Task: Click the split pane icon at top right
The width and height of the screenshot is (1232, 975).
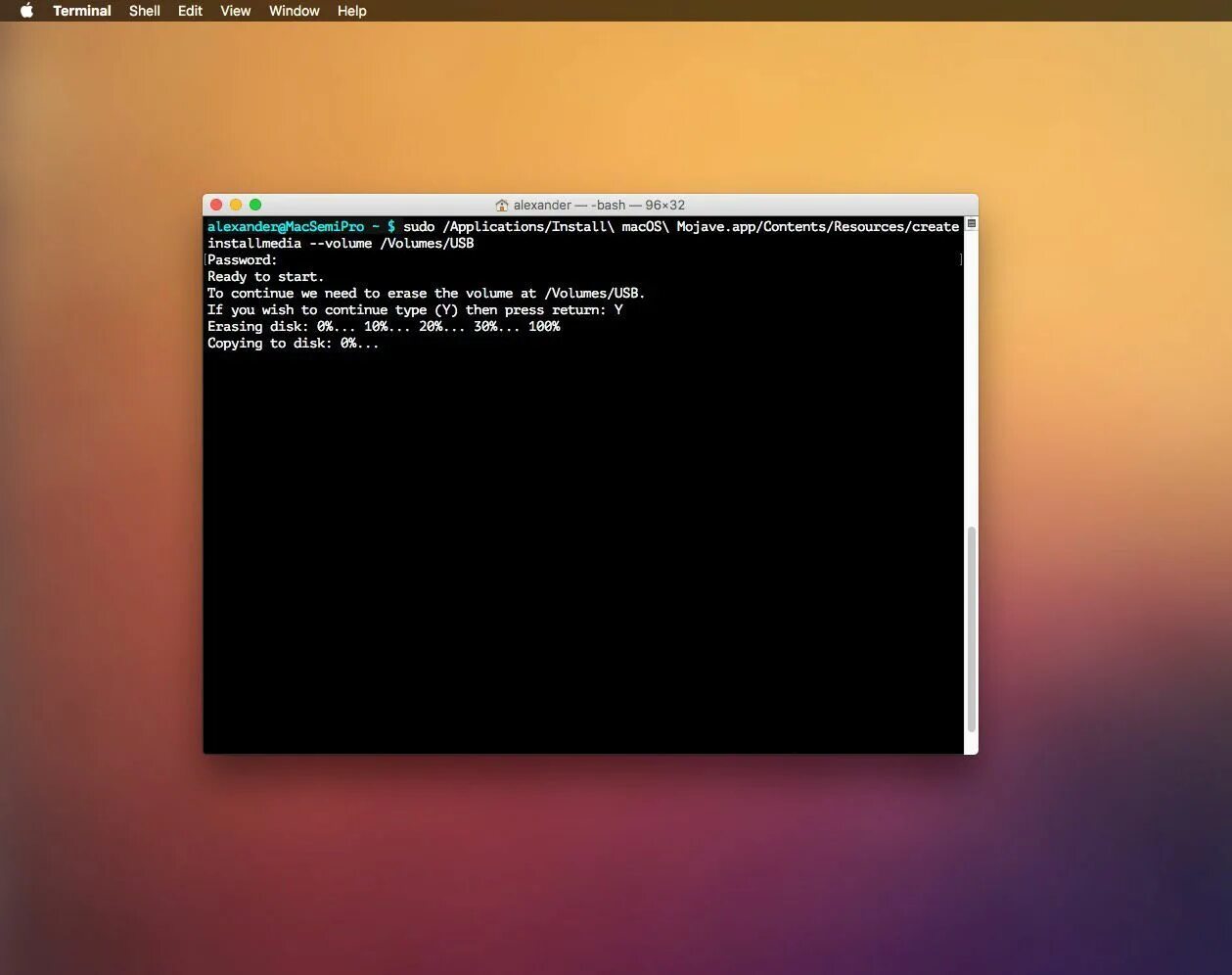Action: point(972,224)
